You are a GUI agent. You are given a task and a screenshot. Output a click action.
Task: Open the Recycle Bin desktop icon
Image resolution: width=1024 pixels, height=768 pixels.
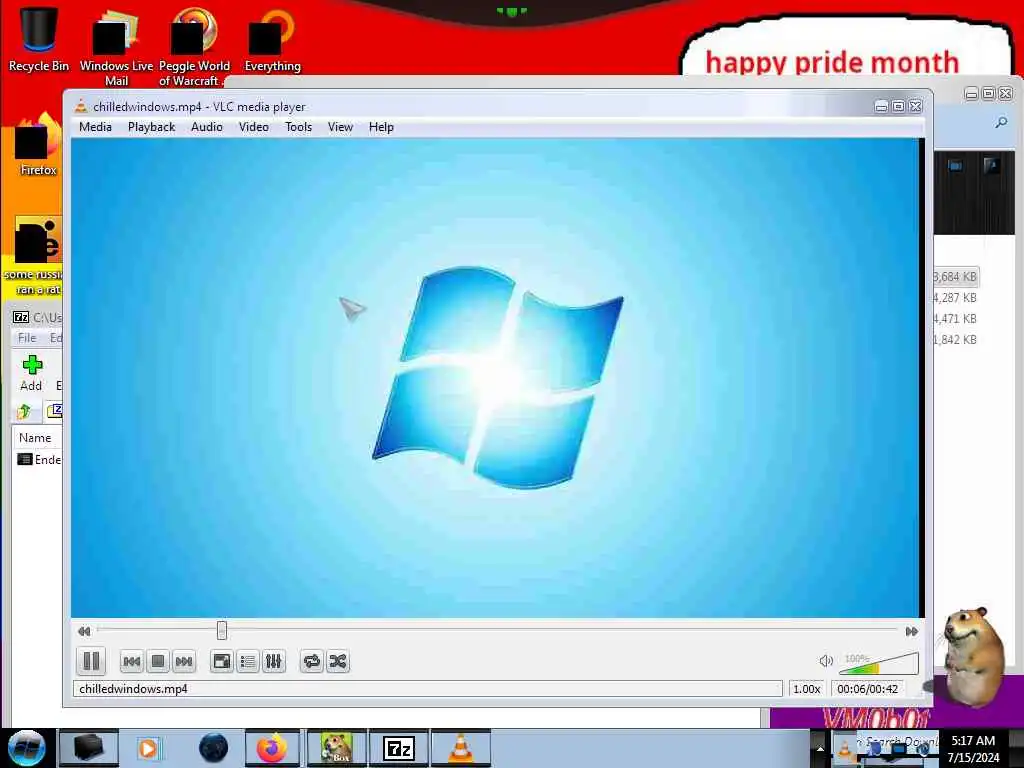(x=39, y=39)
